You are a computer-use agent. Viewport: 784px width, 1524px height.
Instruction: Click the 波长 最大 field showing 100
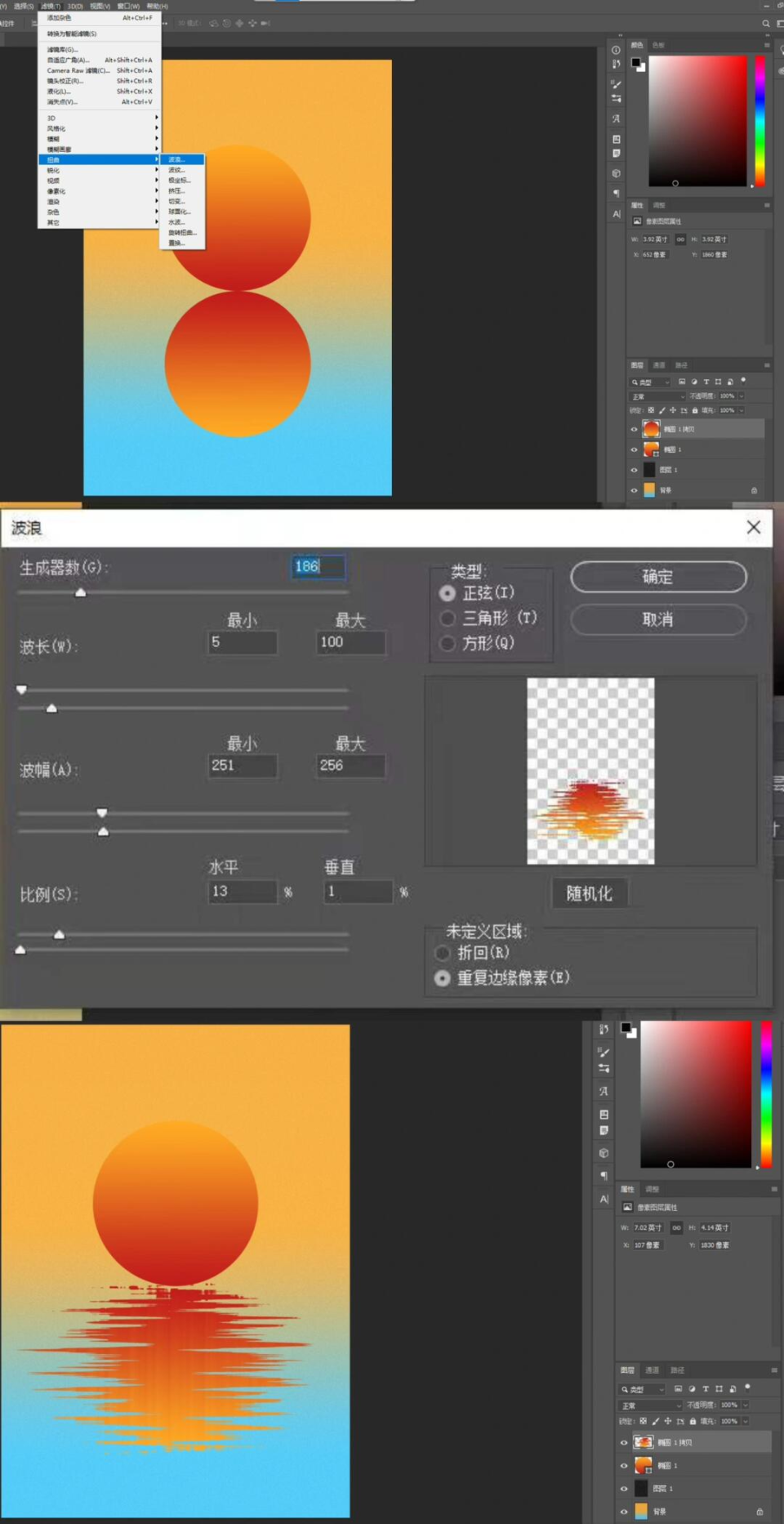click(x=350, y=642)
